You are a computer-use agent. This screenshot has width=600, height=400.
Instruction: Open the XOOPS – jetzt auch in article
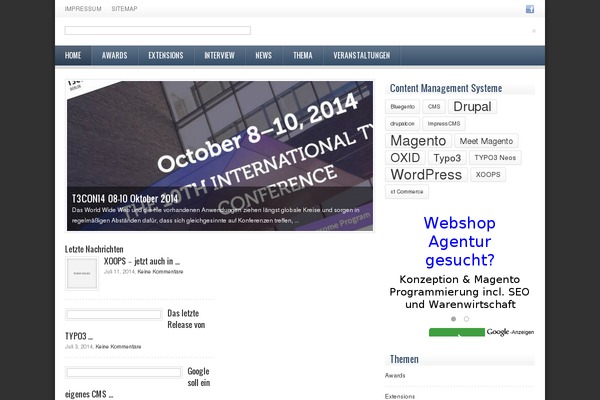(142, 261)
